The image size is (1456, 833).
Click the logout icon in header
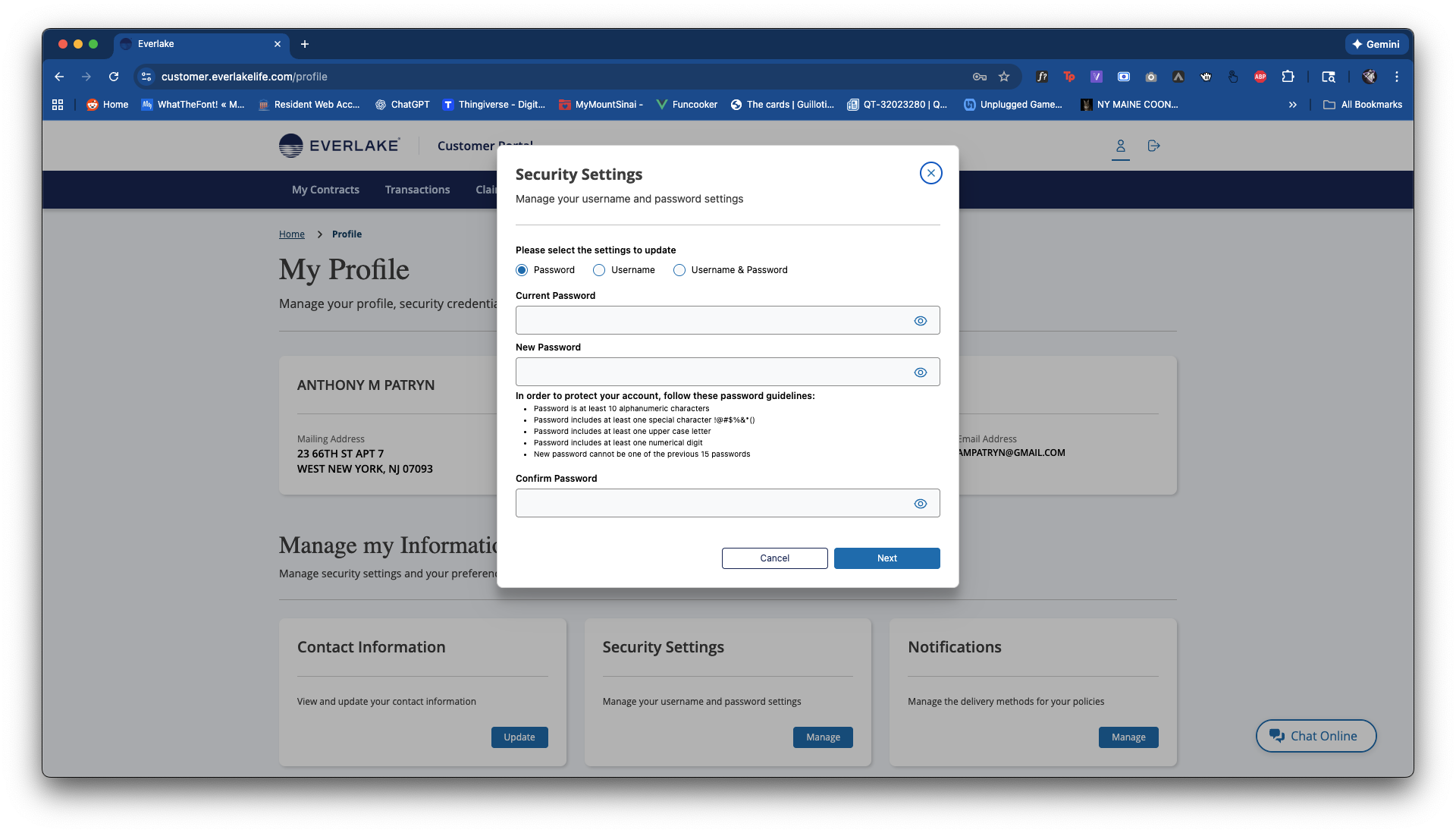coord(1153,146)
